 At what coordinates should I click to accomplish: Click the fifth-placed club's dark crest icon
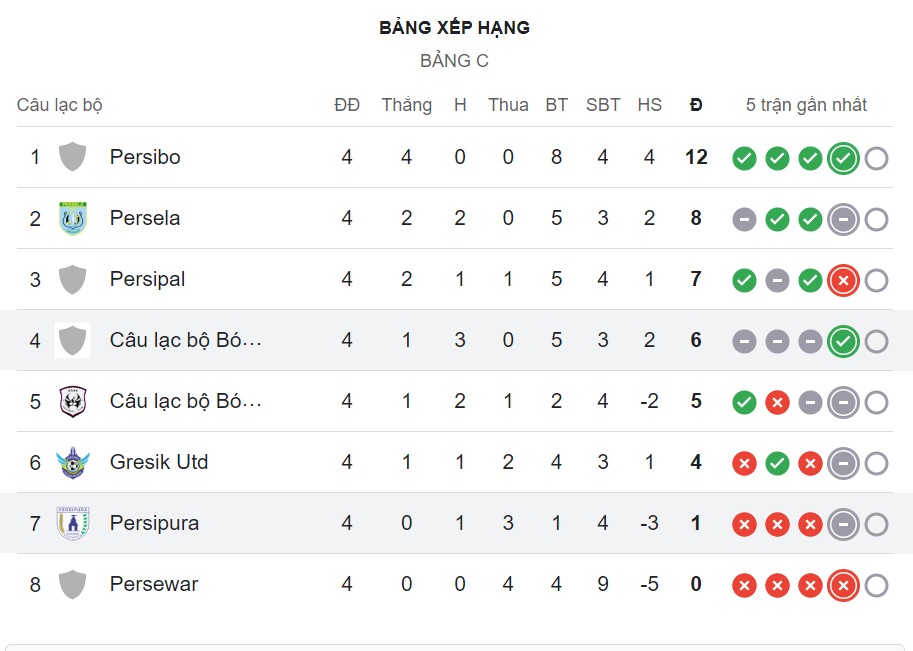(71, 401)
